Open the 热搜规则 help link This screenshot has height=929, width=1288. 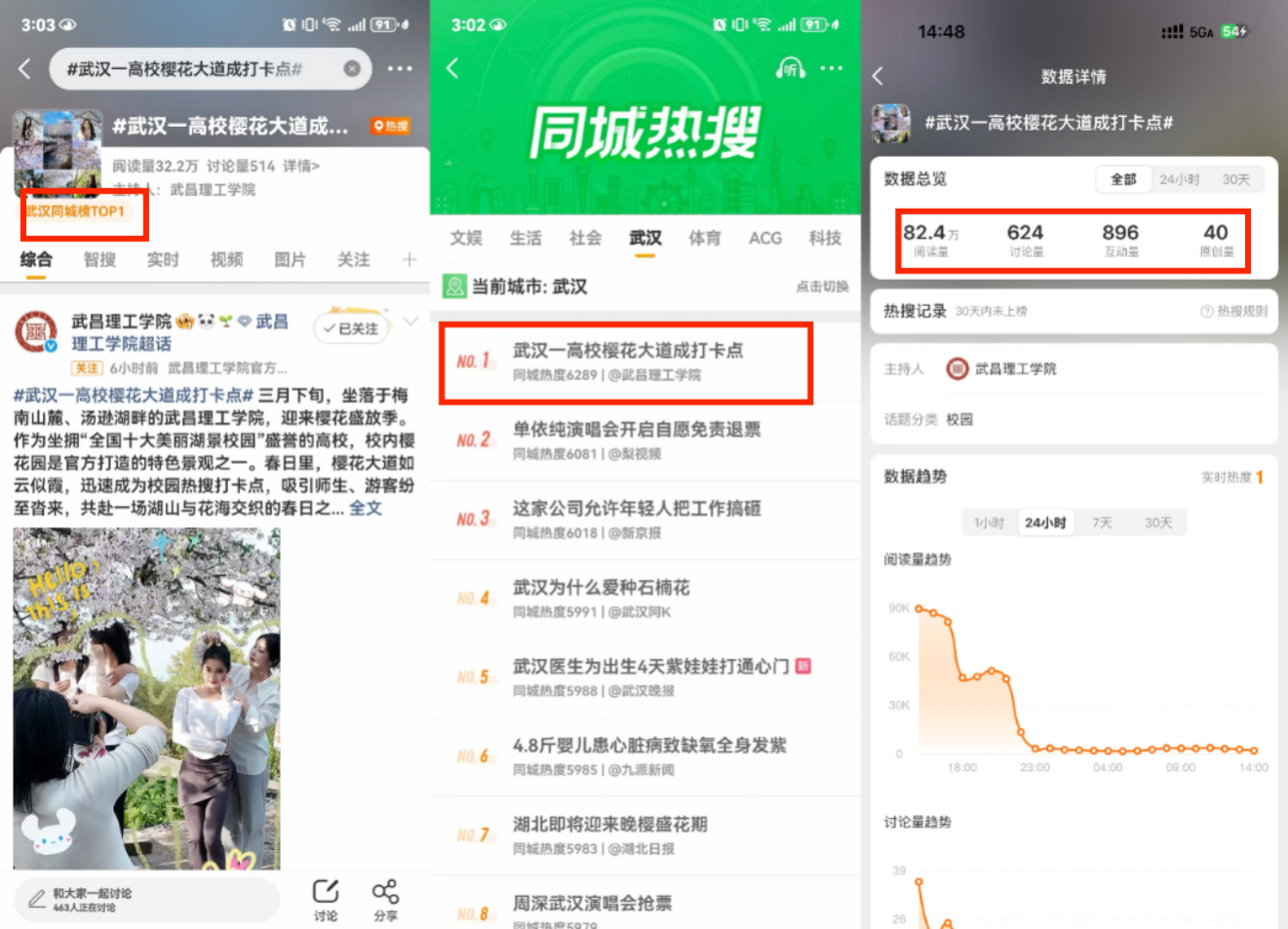1234,311
